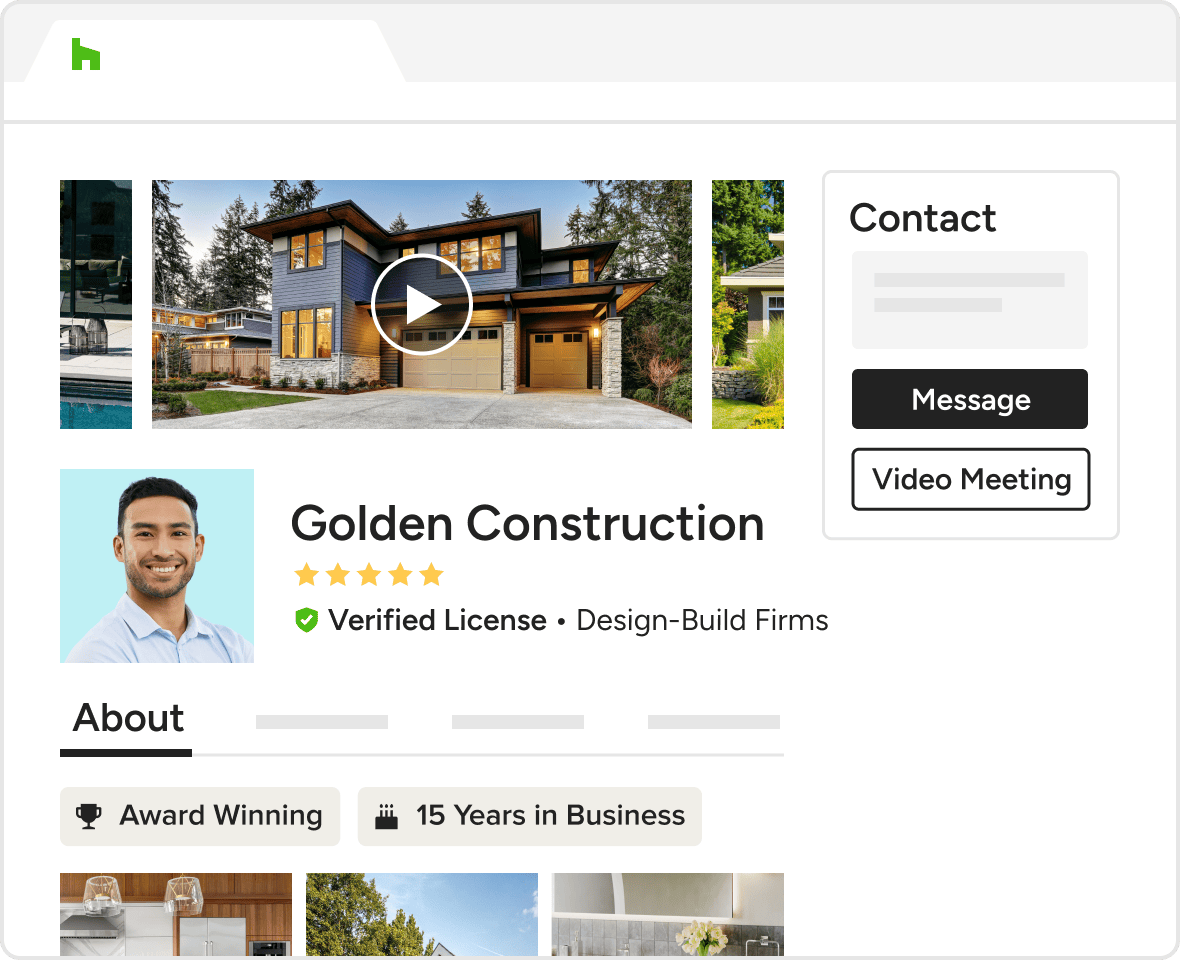1180x960 pixels.
Task: Click the five-star rating
Action: pyautogui.click(x=369, y=575)
